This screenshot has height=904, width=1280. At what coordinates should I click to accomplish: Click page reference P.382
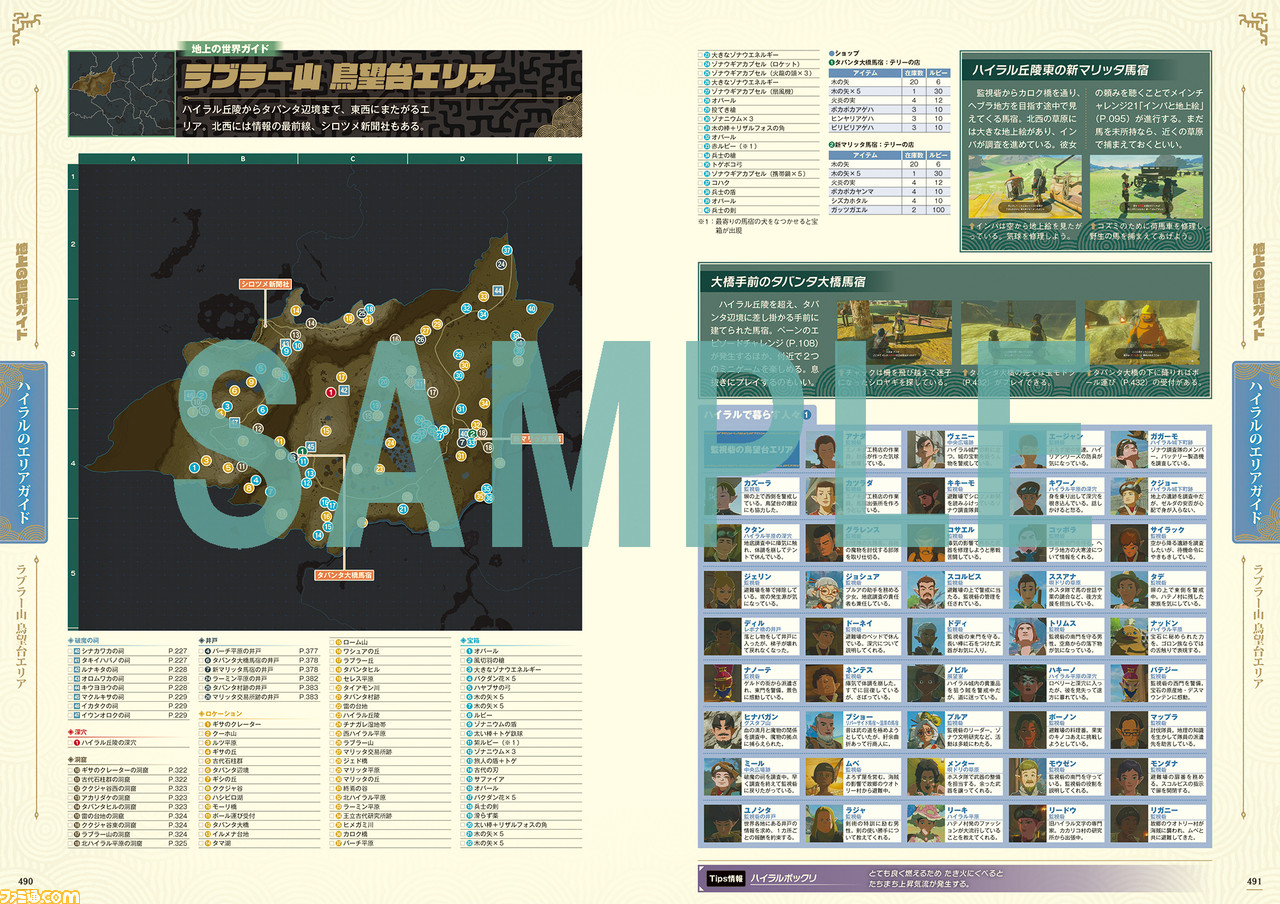tap(309, 677)
